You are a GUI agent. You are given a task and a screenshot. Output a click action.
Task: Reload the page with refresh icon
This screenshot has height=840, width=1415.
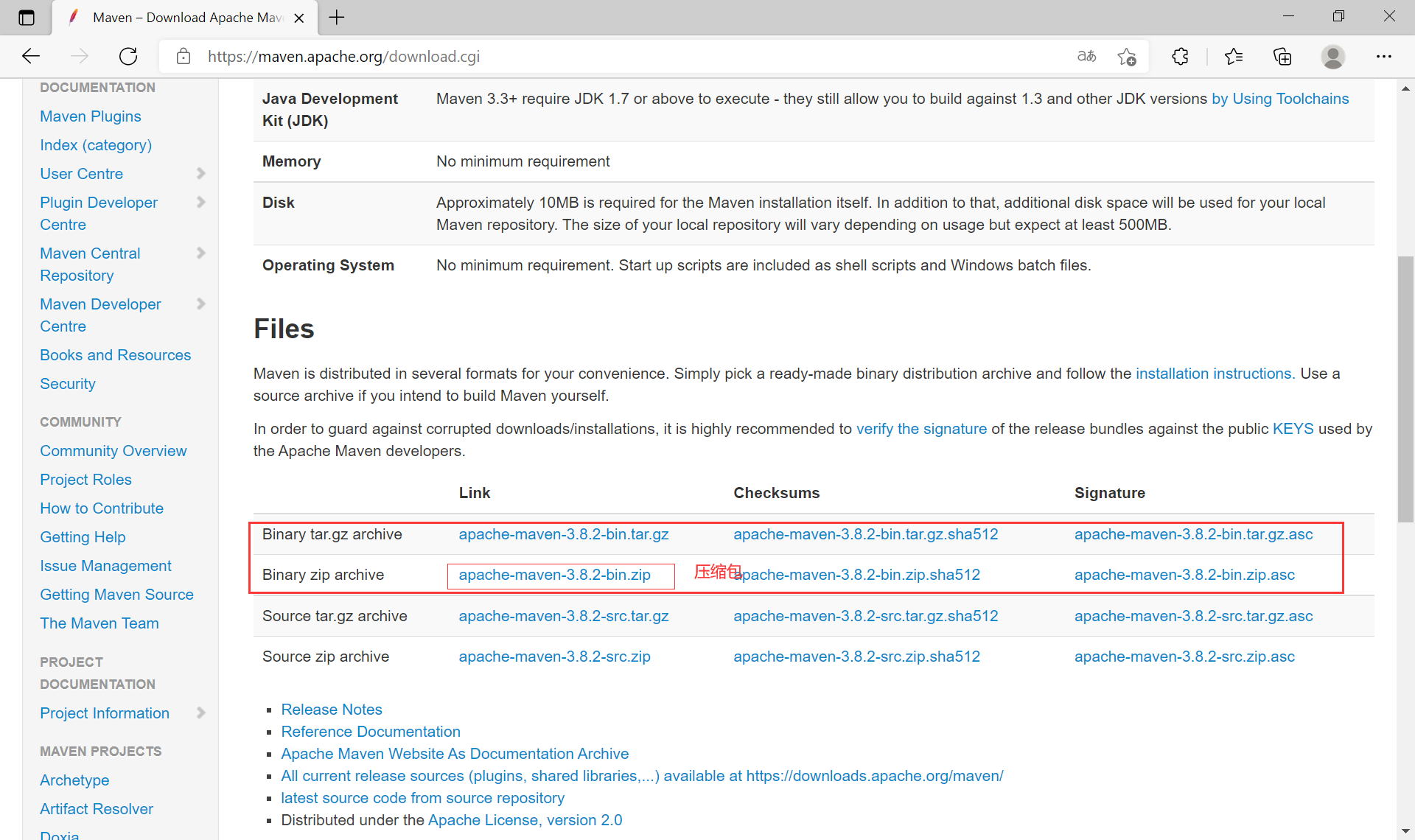coord(128,56)
